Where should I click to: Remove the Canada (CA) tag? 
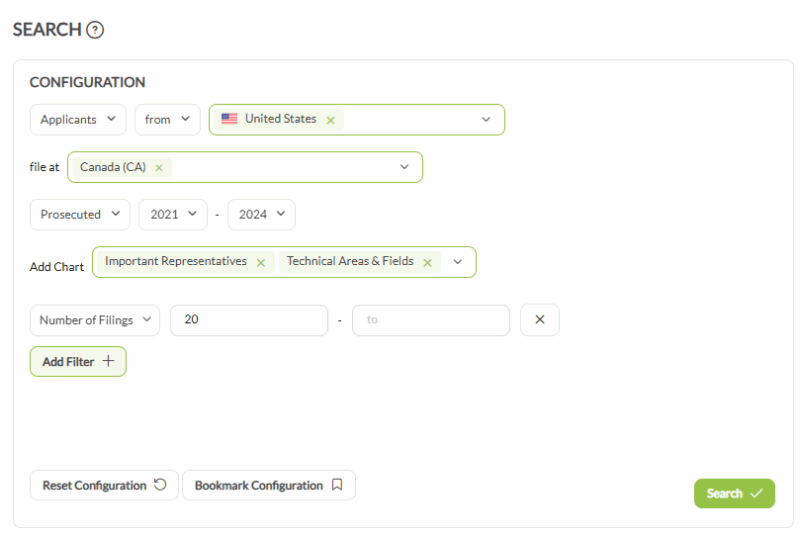159,168
